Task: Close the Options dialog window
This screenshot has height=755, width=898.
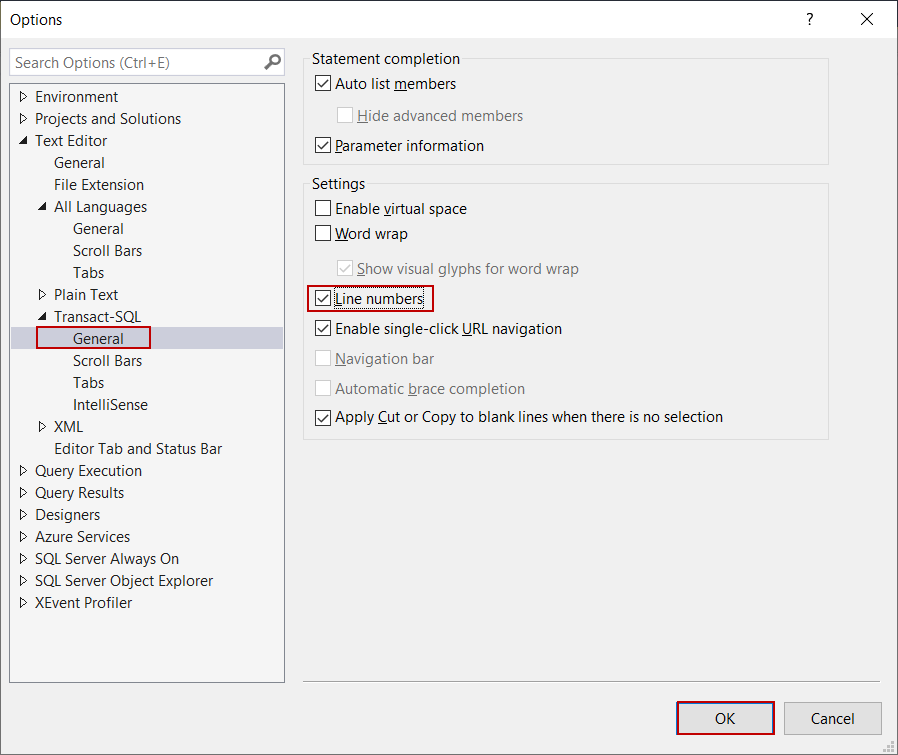Action: 866,20
